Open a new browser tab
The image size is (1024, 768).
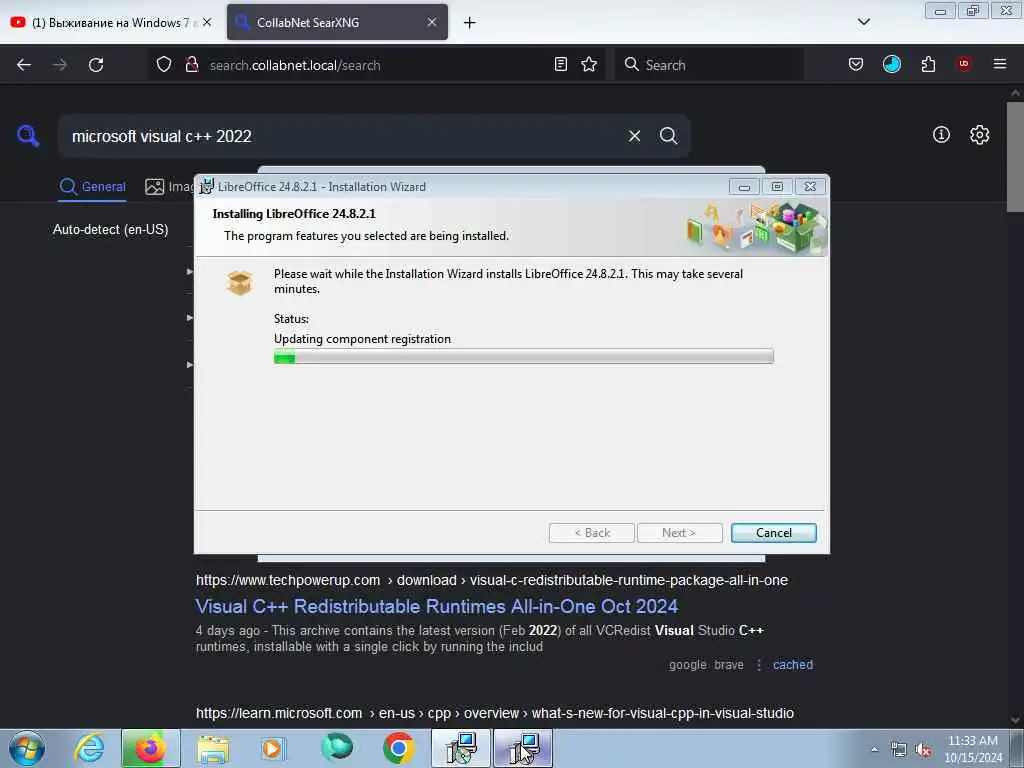click(x=470, y=23)
